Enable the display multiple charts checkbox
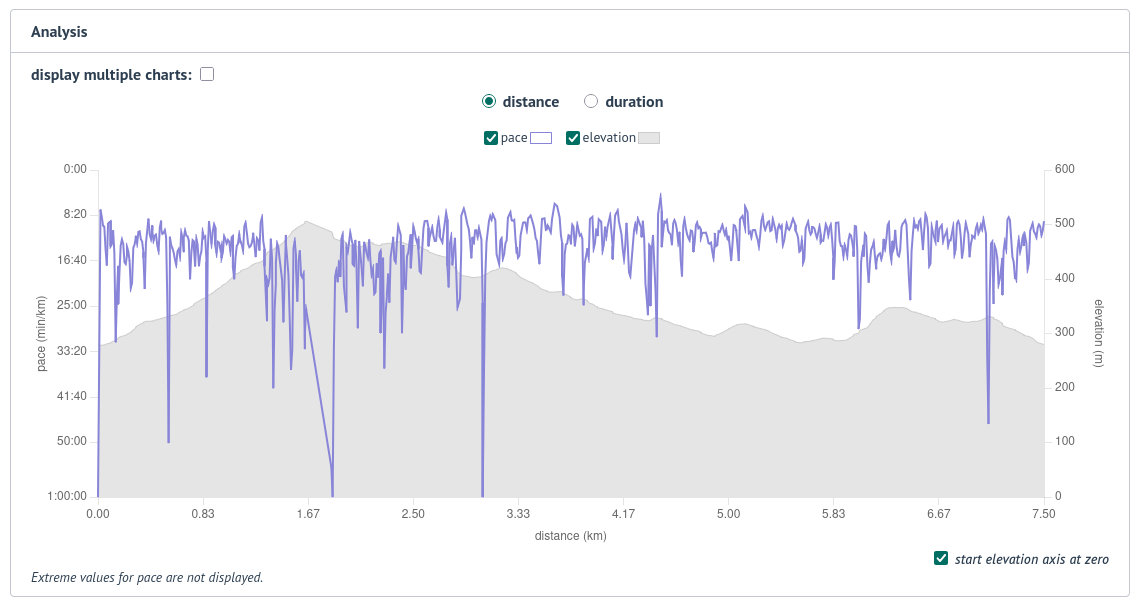Screen dimensions: 1140x606 (x=206, y=73)
